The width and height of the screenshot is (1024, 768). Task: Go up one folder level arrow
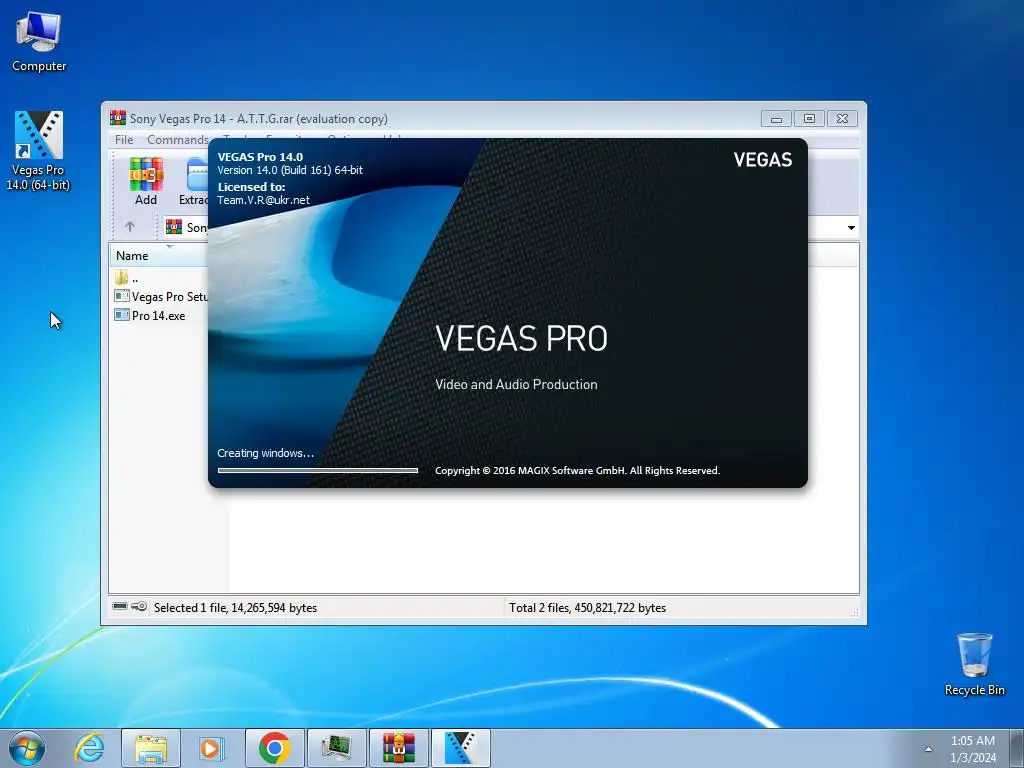coord(130,227)
